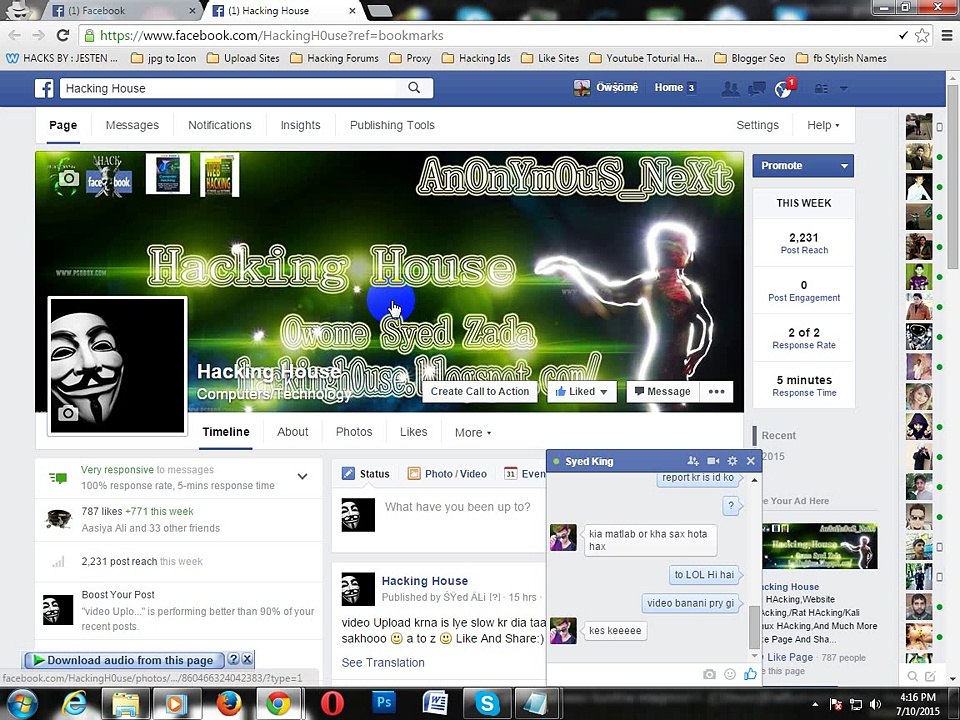Choose Photo / Video post option
Screen dimensions: 960x720
[x=448, y=474]
